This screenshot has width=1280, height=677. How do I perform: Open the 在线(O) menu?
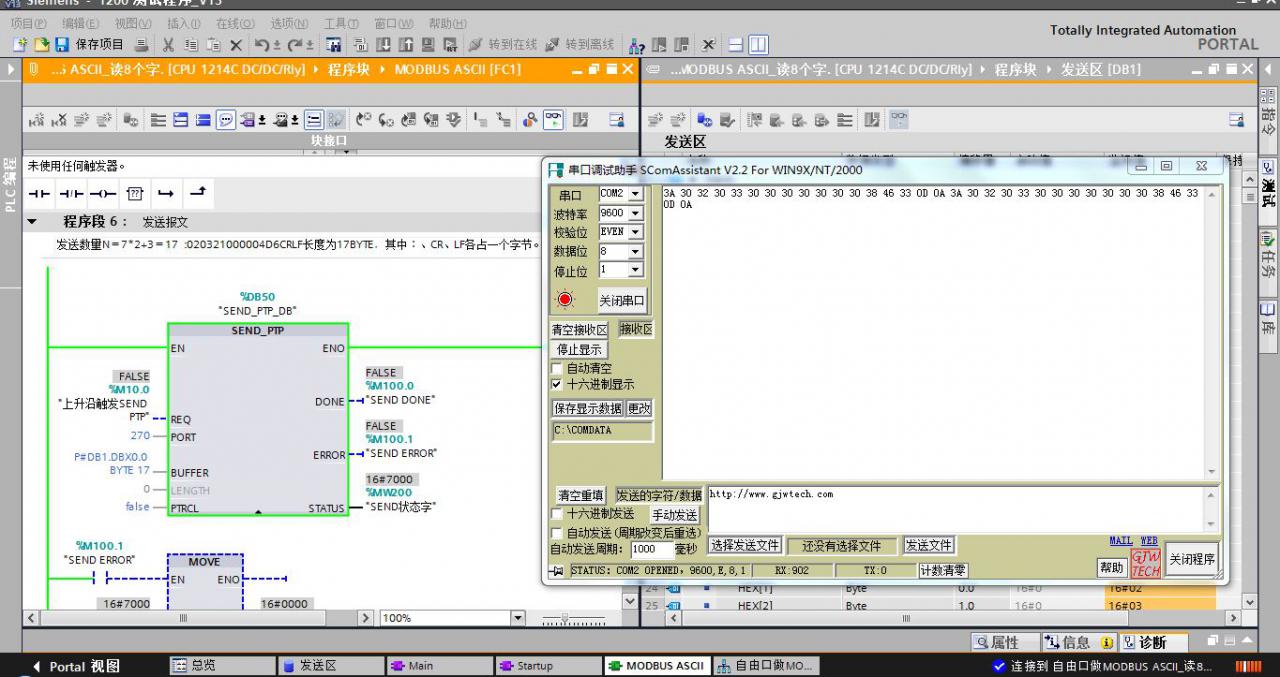235,23
